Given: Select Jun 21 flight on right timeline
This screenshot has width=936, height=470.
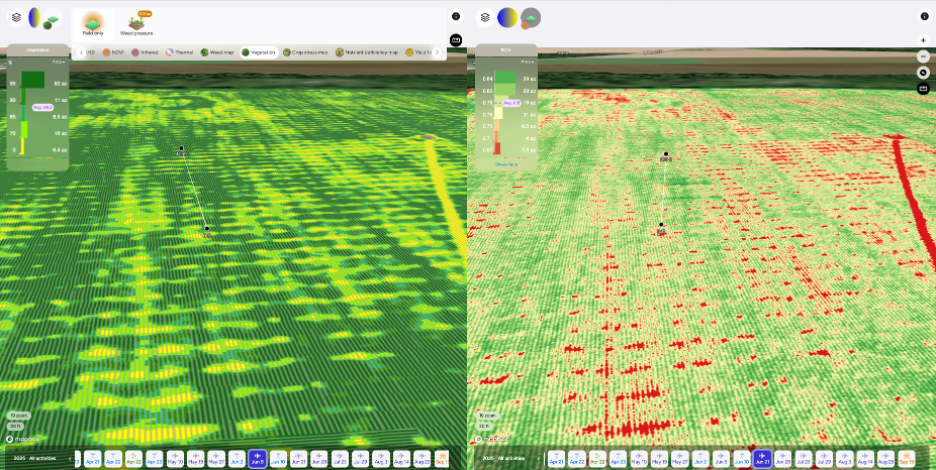Looking at the screenshot, I should (x=762, y=458).
